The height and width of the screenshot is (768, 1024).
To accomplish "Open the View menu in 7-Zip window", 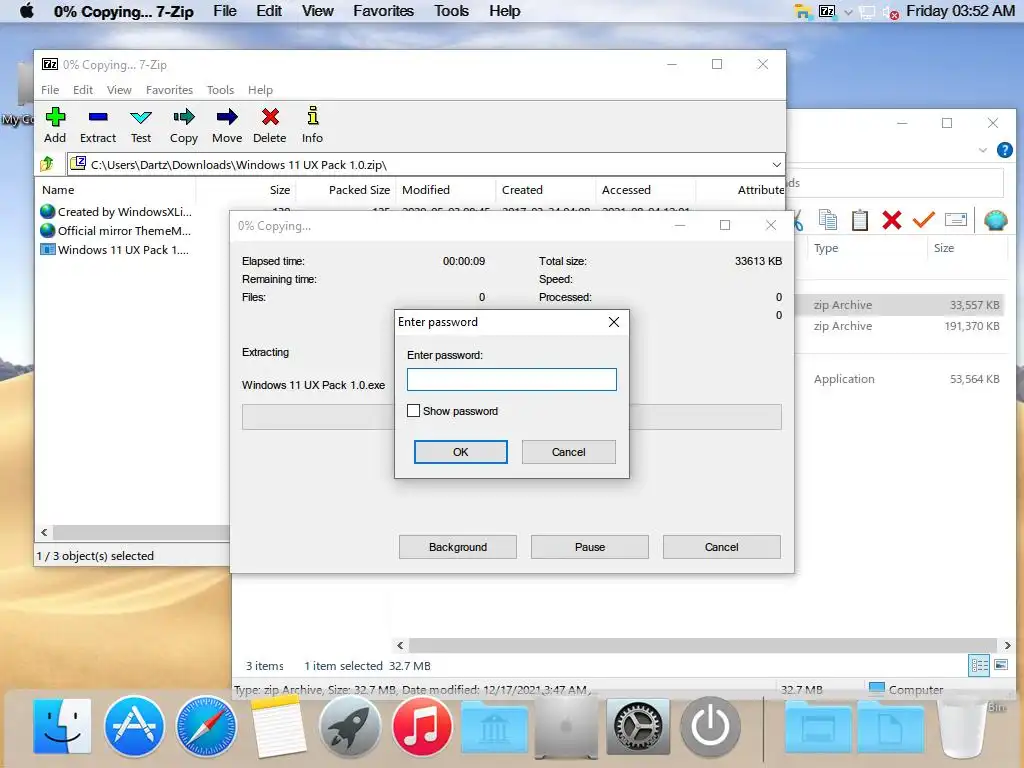I will (x=119, y=90).
